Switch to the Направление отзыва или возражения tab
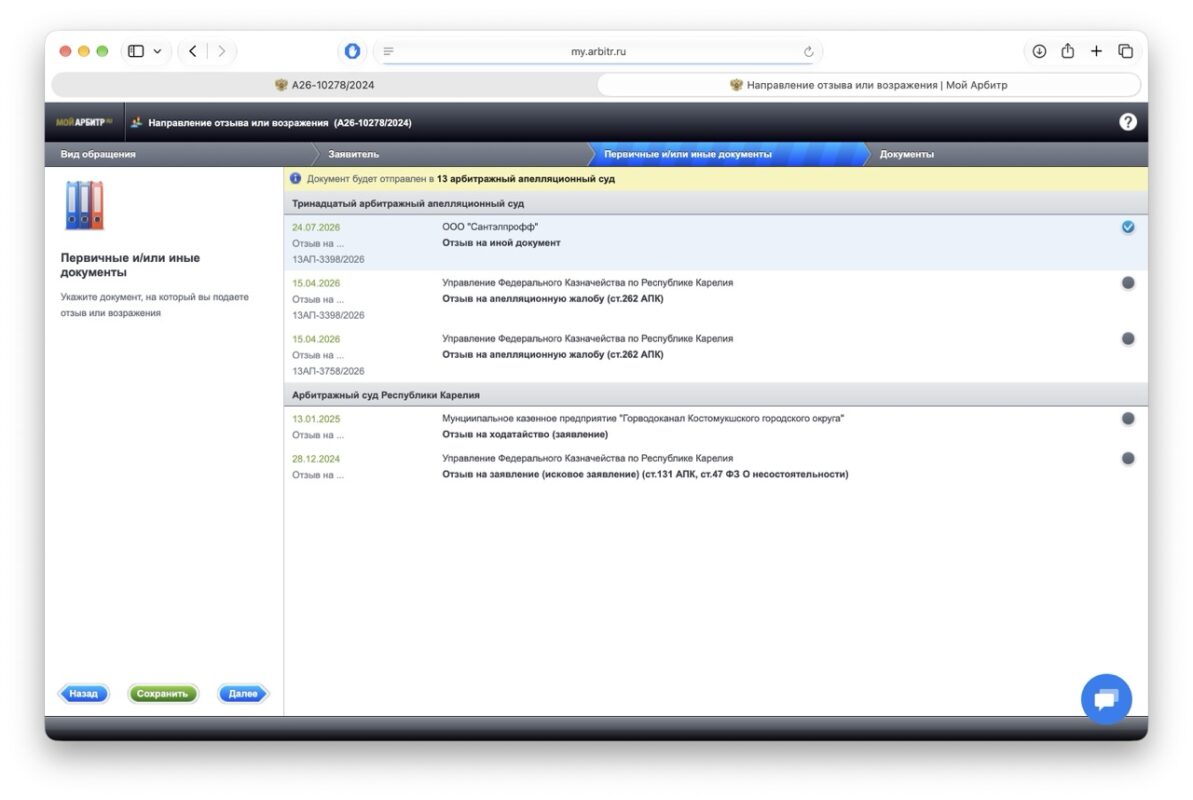Viewport: 1193px width, 800px height. [x=868, y=85]
